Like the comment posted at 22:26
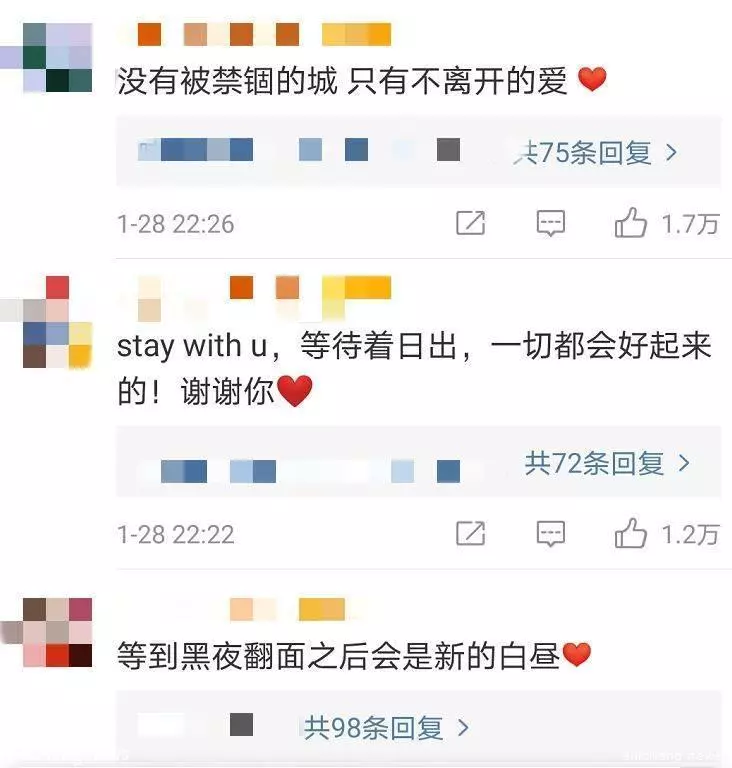Image resolution: width=732 pixels, height=768 pixels. [x=631, y=222]
